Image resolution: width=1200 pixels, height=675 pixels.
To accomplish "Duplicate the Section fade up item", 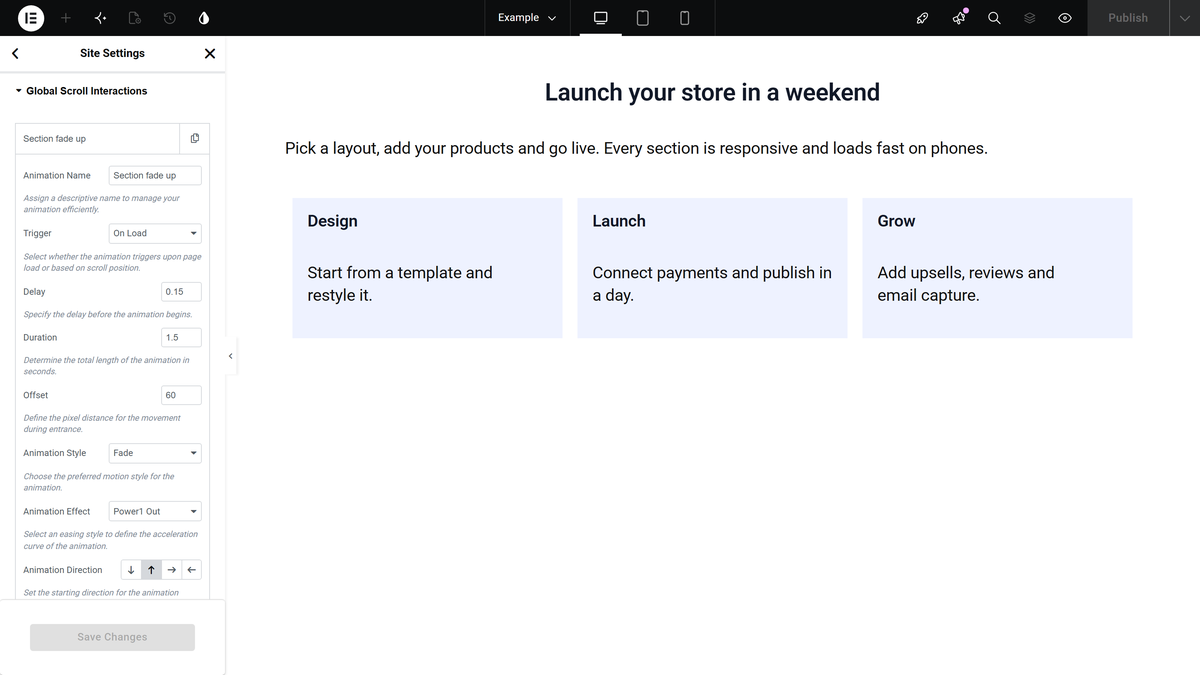I will click(195, 138).
